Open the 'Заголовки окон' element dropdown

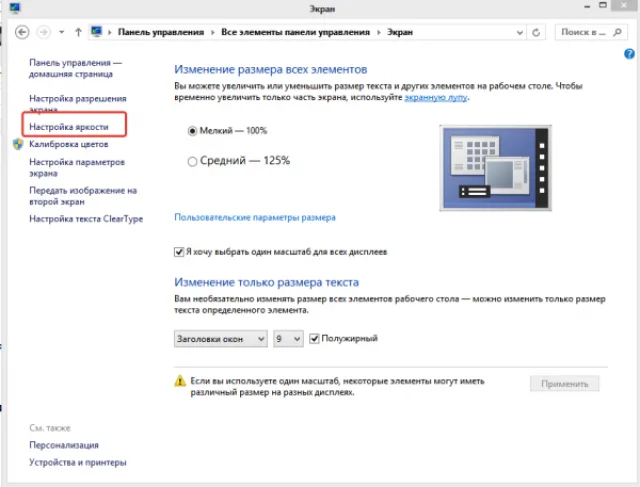point(221,339)
